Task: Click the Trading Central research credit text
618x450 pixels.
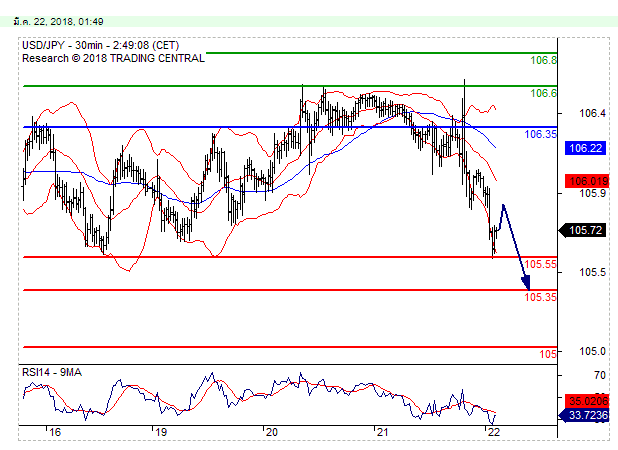Action: point(113,58)
